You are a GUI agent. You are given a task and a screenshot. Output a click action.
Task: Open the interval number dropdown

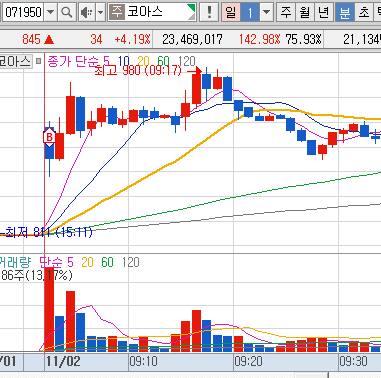click(x=266, y=12)
